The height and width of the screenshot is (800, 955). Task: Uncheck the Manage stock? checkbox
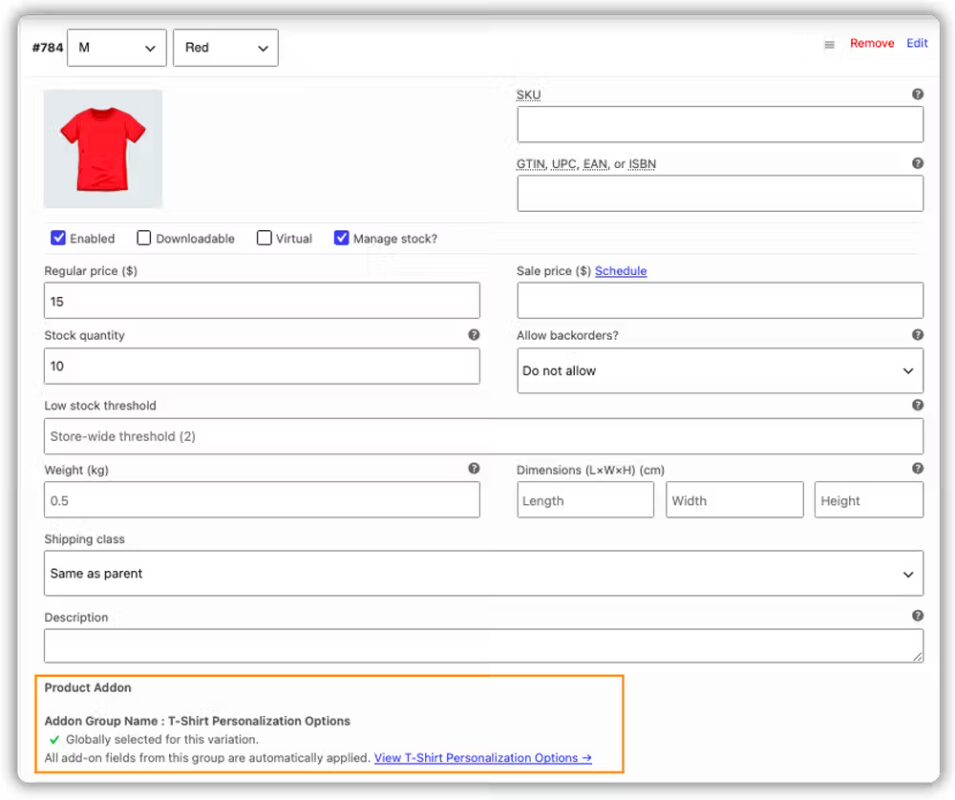tap(341, 237)
